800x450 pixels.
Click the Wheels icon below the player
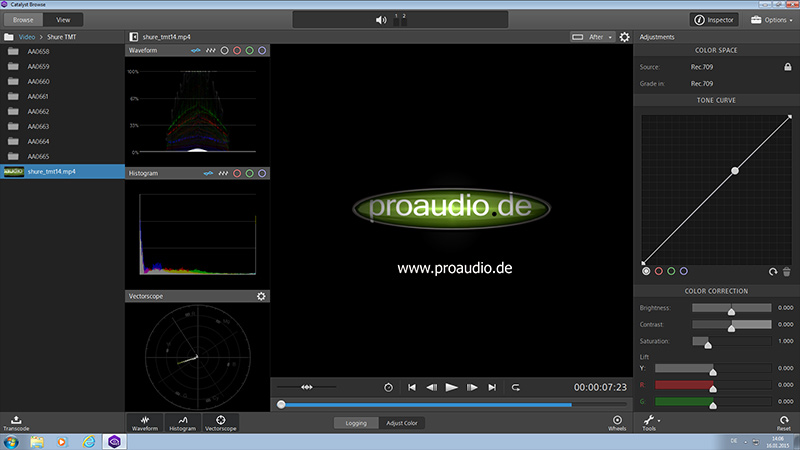point(617,421)
